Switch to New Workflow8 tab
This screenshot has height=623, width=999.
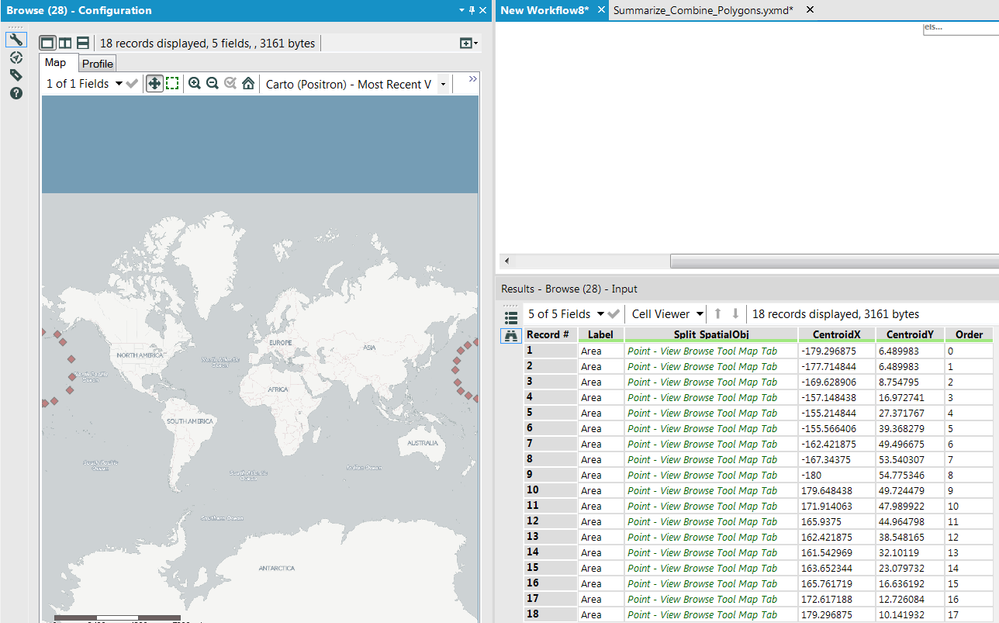(x=544, y=10)
